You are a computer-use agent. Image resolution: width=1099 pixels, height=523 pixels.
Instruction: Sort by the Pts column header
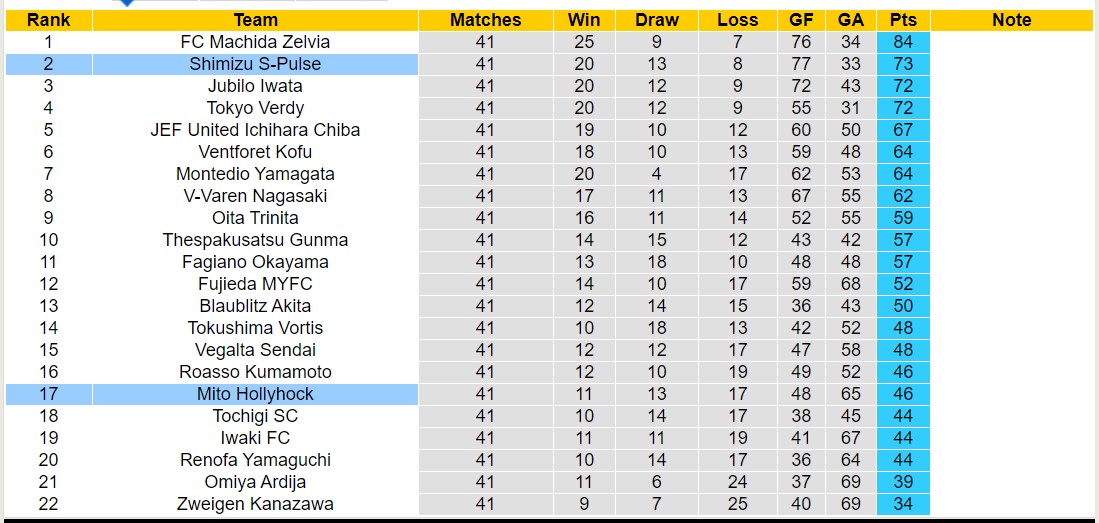pyautogui.click(x=903, y=20)
